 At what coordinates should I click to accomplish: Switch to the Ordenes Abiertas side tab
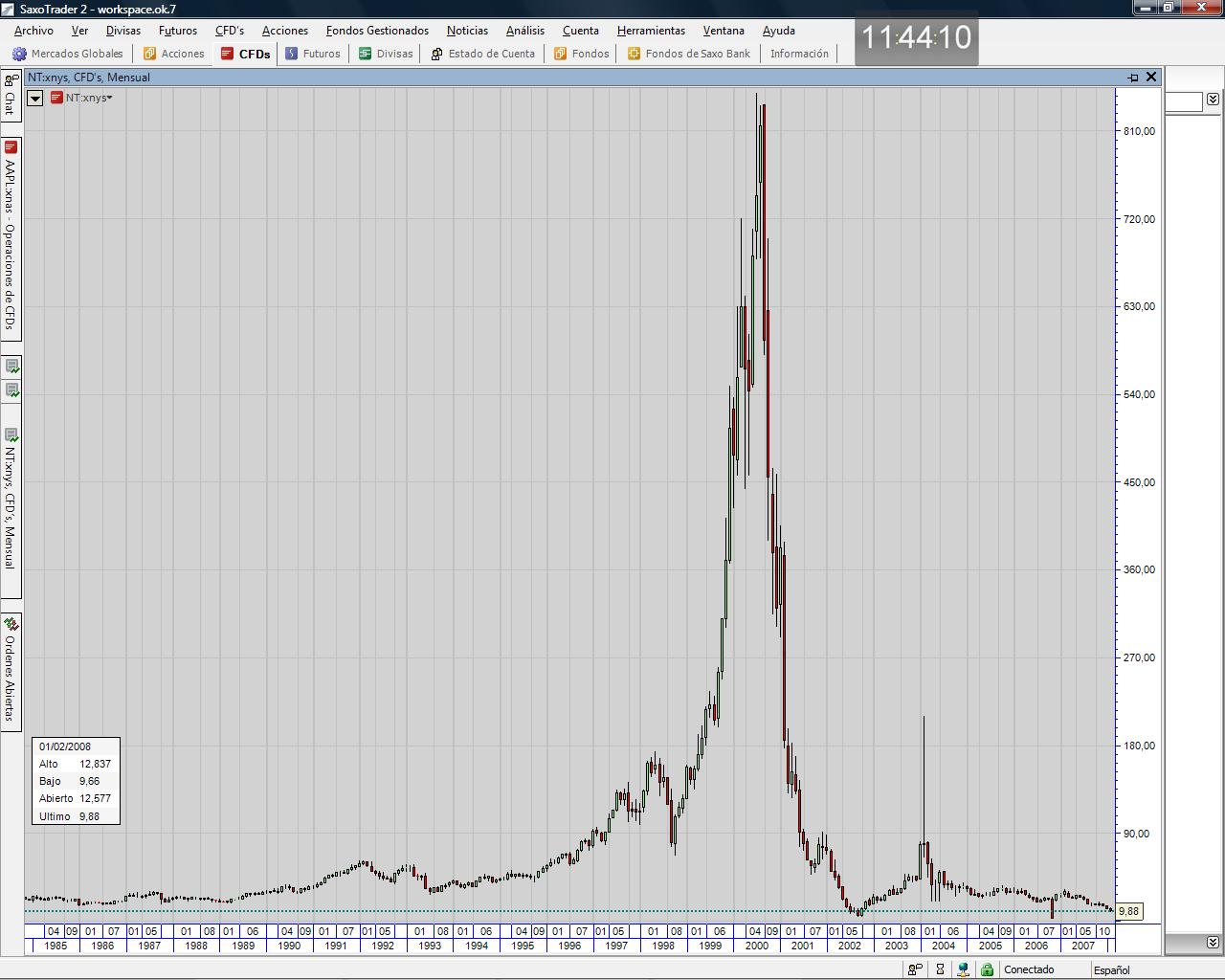pos(11,672)
